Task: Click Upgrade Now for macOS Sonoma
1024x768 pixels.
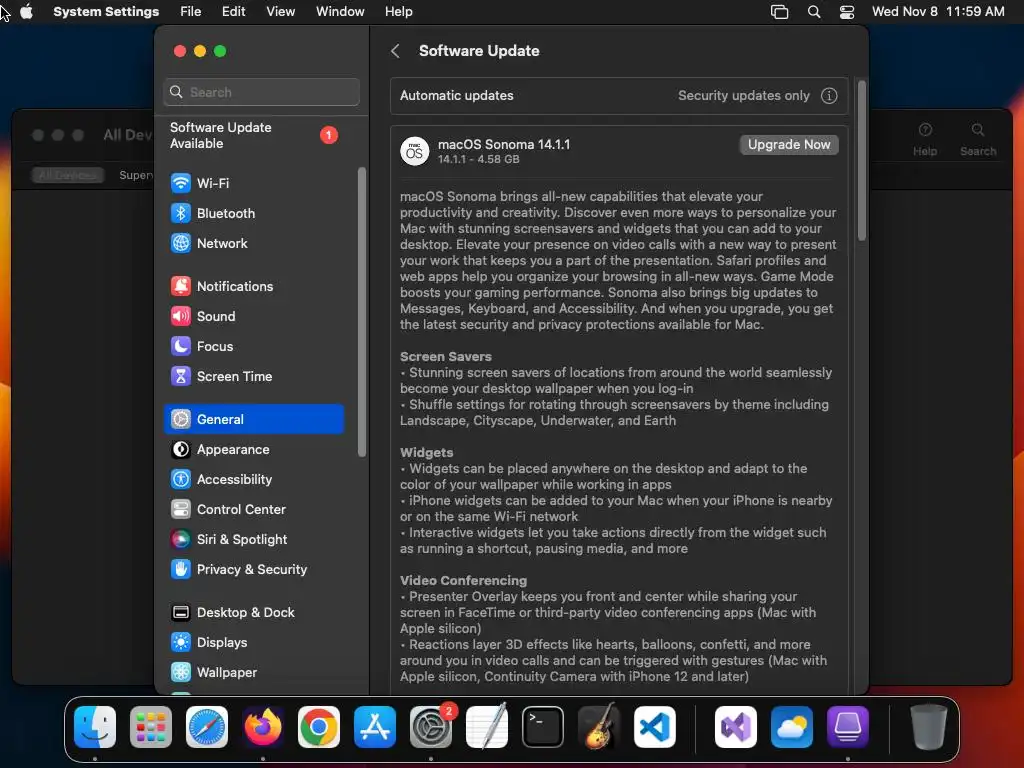Action: pos(789,145)
